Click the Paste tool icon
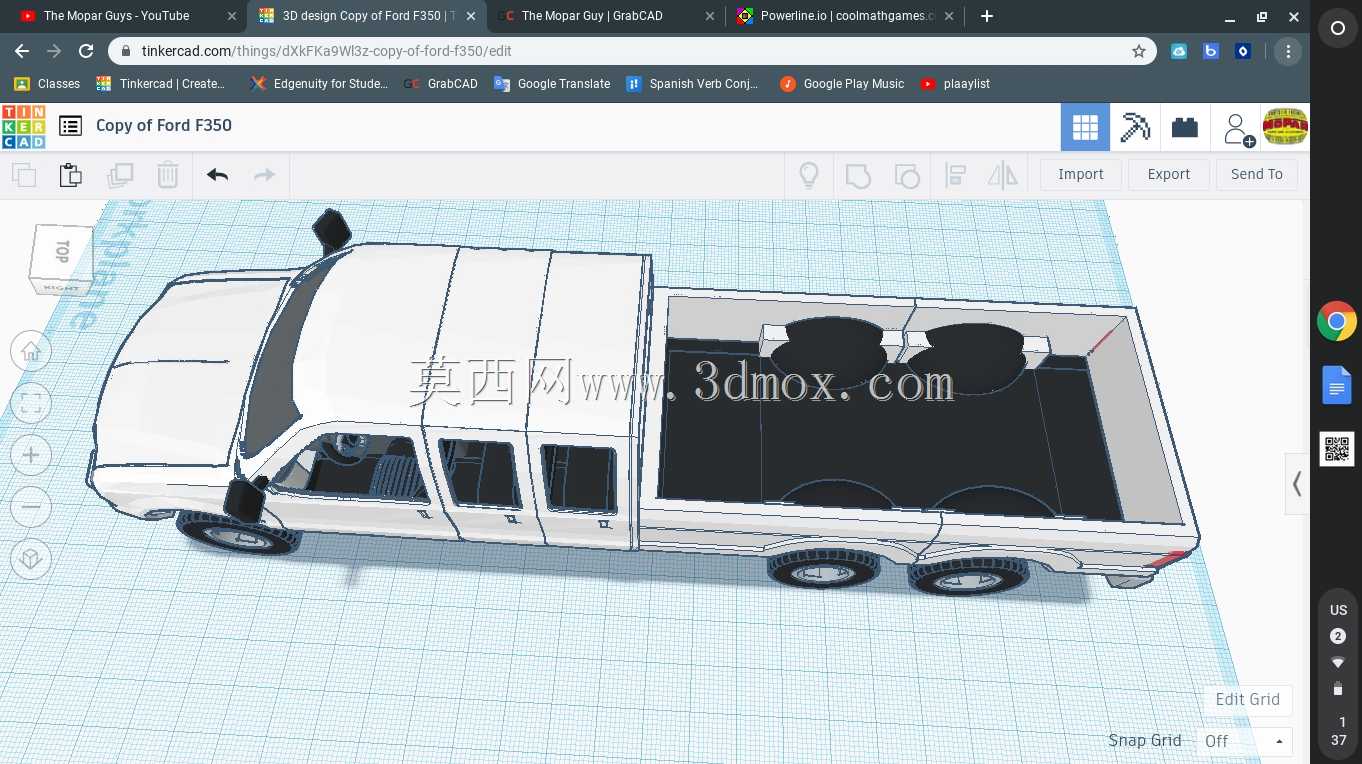The height and width of the screenshot is (764, 1362). pyautogui.click(x=71, y=175)
